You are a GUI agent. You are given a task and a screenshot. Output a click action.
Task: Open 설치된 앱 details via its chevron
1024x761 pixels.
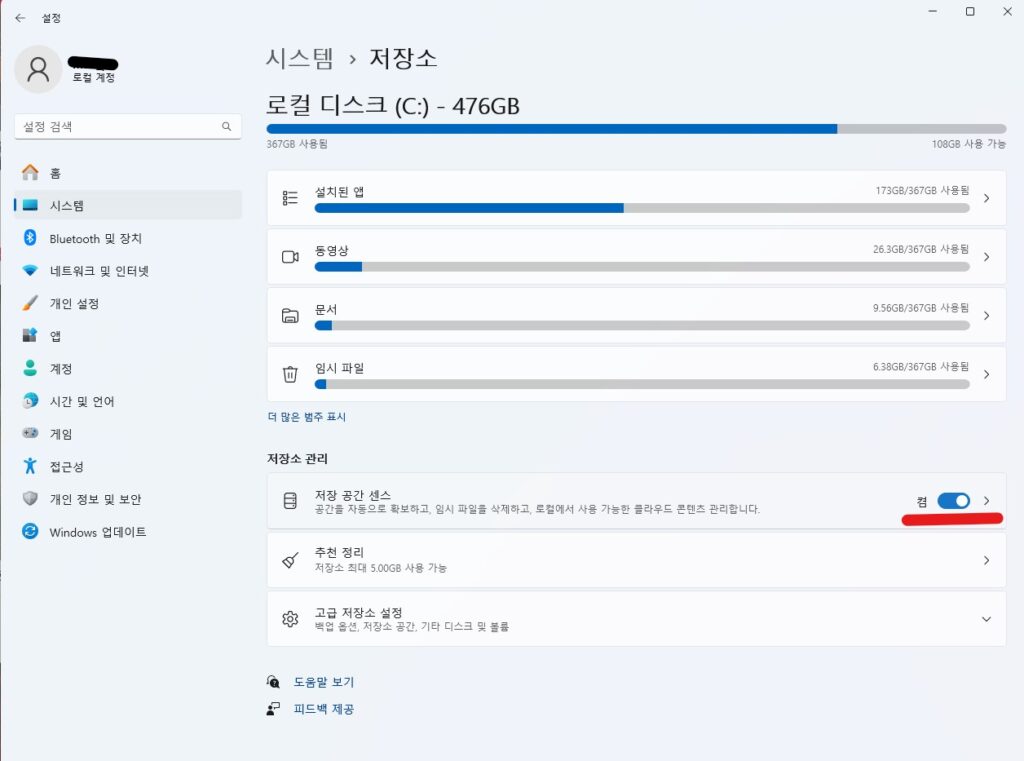[986, 198]
